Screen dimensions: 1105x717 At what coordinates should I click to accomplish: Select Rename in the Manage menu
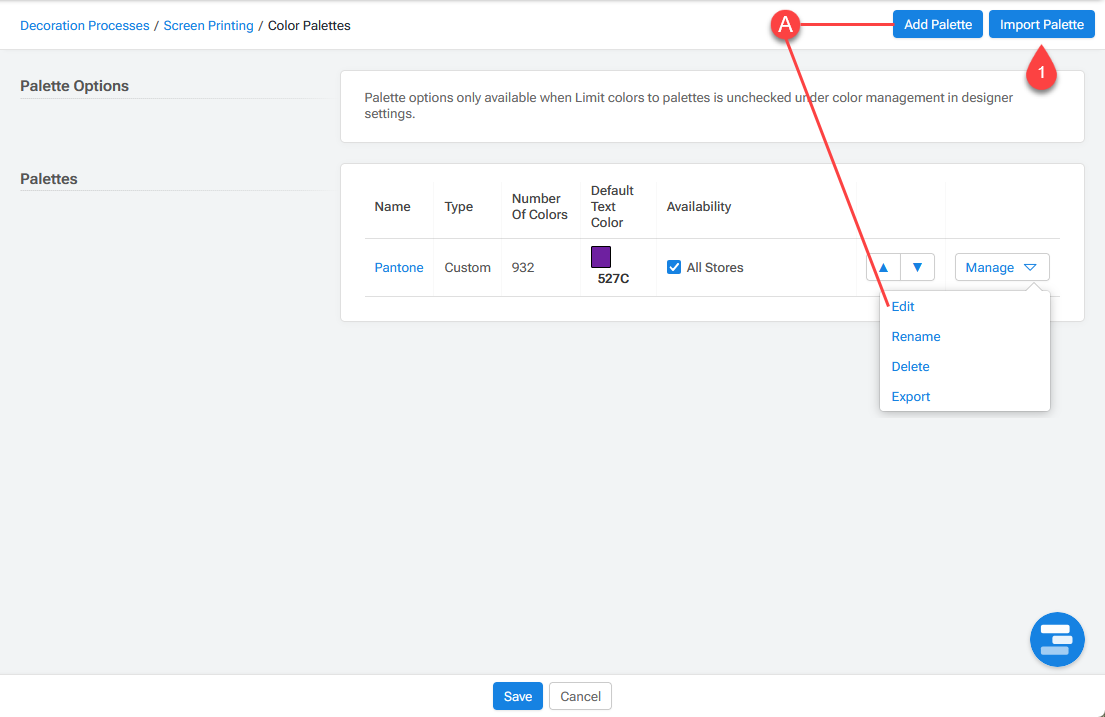coord(916,337)
